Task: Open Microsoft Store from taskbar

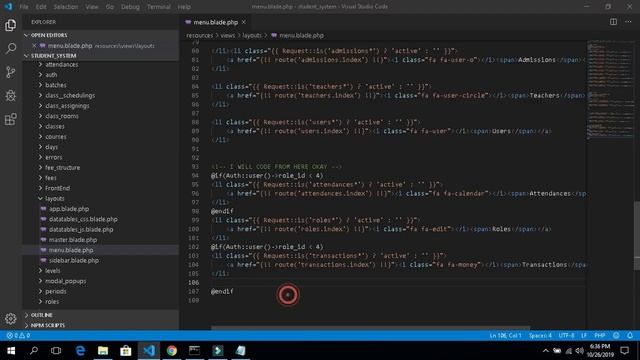Action: pos(126,351)
